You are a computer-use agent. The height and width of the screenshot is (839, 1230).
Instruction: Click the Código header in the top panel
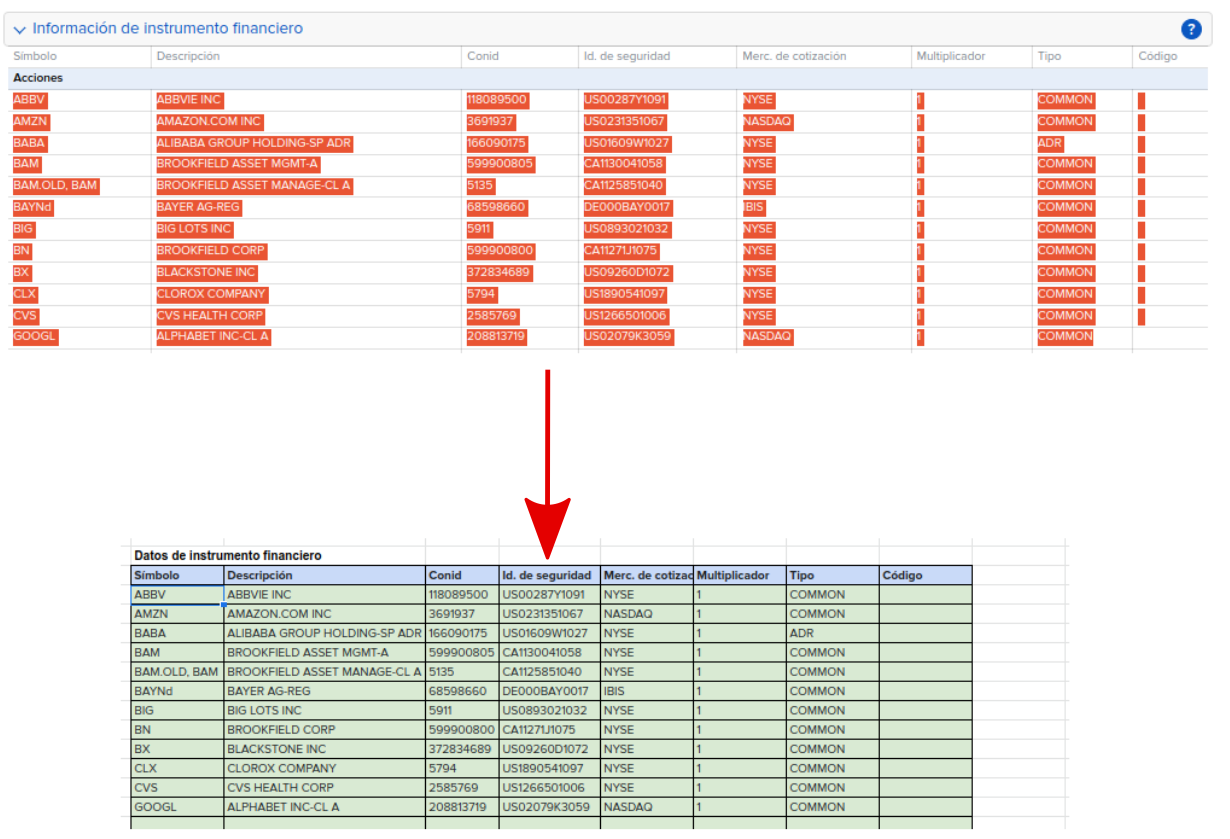(x=1158, y=56)
